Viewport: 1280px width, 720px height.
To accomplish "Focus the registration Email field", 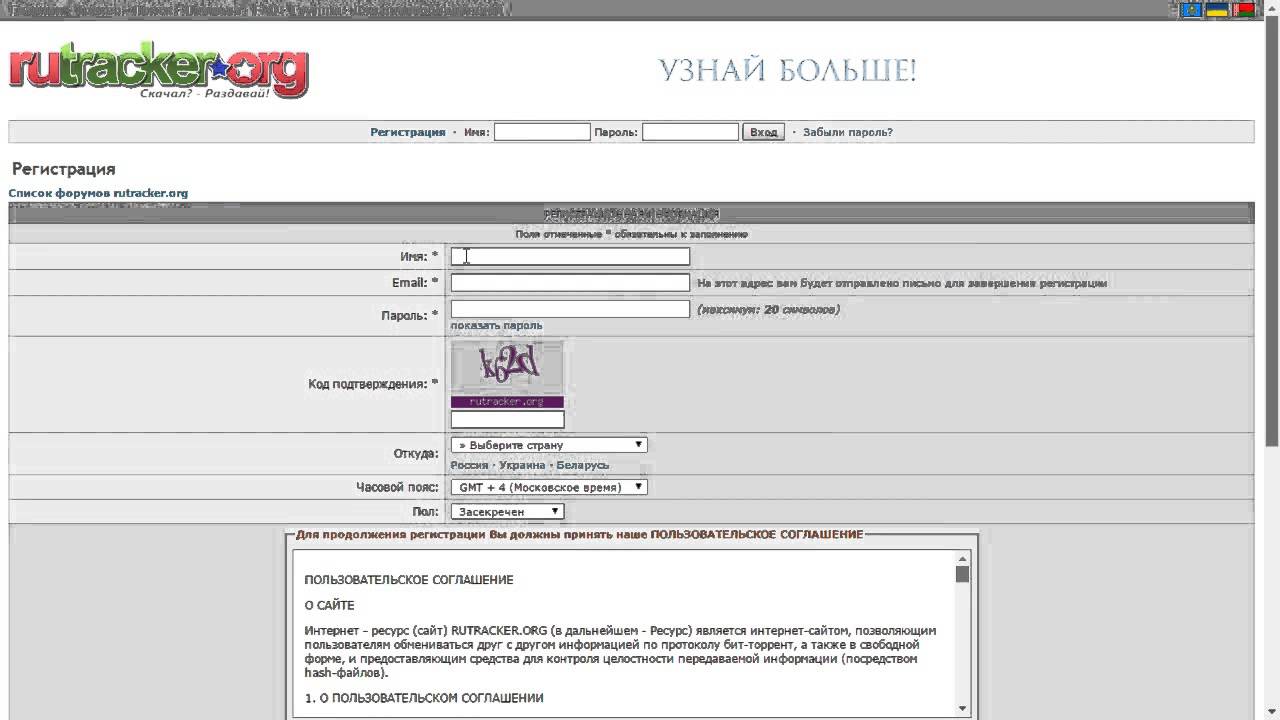I will pos(570,283).
